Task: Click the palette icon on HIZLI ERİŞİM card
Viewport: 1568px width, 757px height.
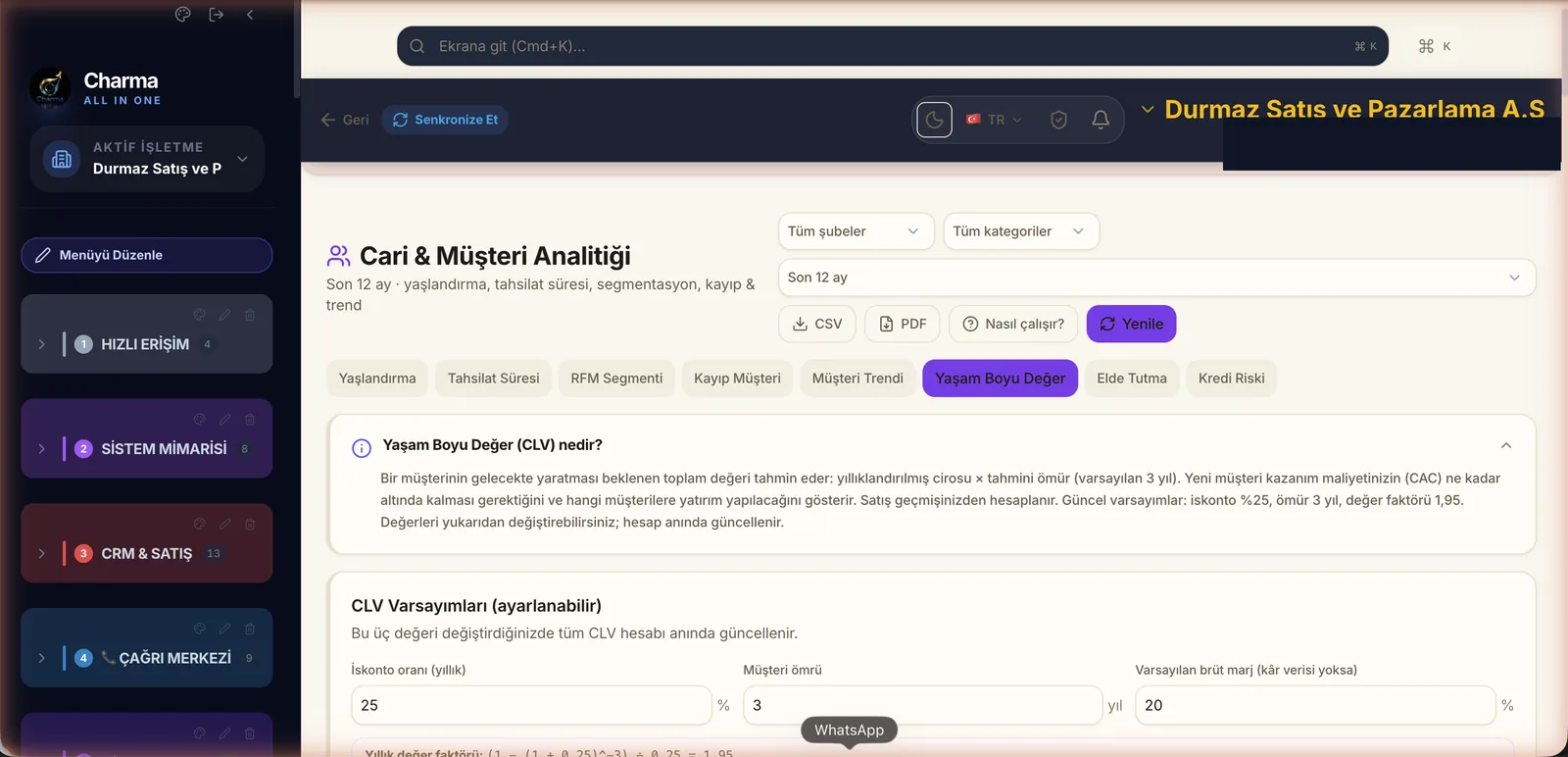Action: coord(200,315)
